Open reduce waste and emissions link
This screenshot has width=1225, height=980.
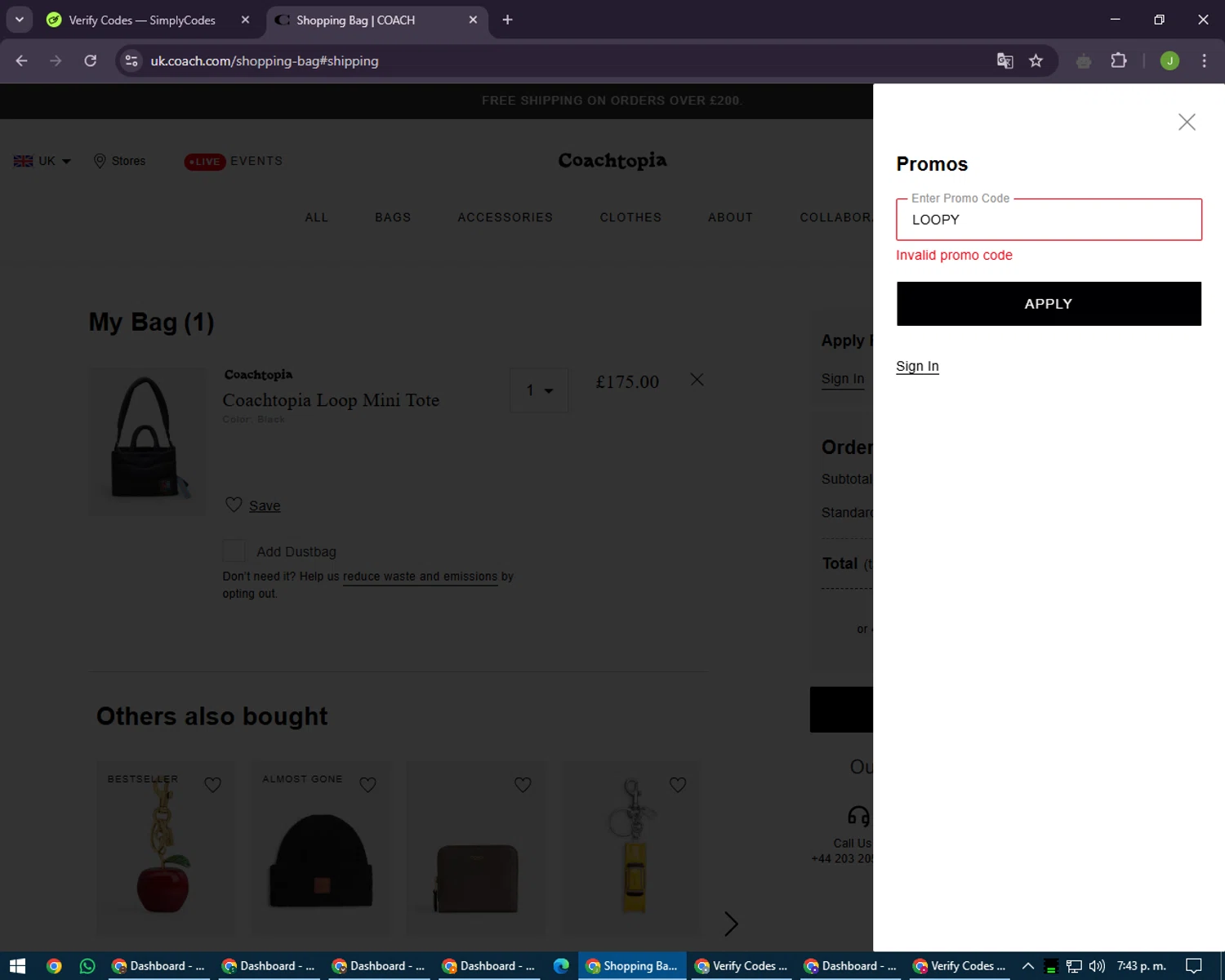420,577
